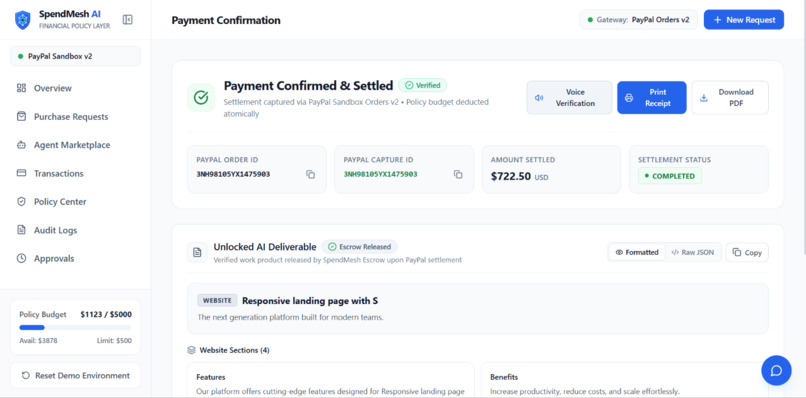Click the download arrow icon on Download PDF

pos(704,98)
